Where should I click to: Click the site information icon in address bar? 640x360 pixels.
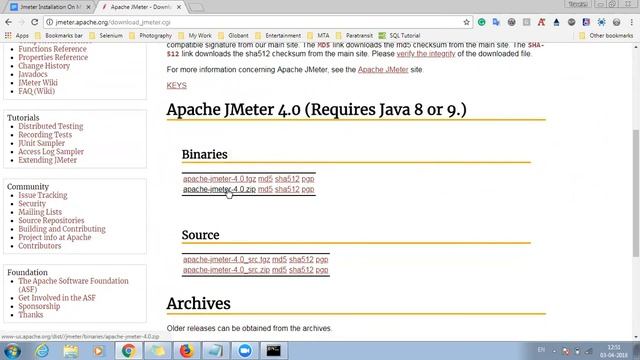tap(49, 22)
